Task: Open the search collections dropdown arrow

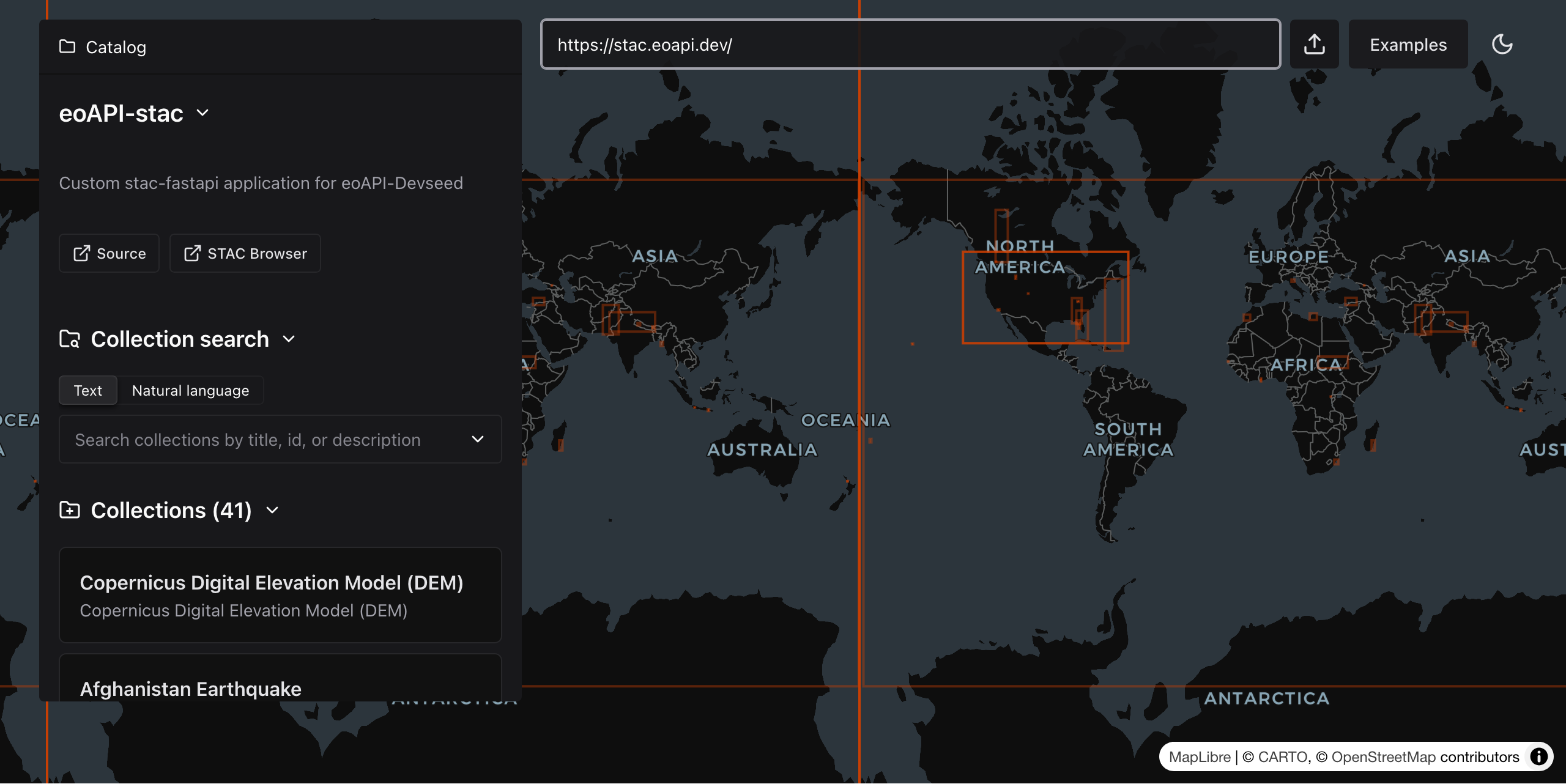Action: click(478, 439)
